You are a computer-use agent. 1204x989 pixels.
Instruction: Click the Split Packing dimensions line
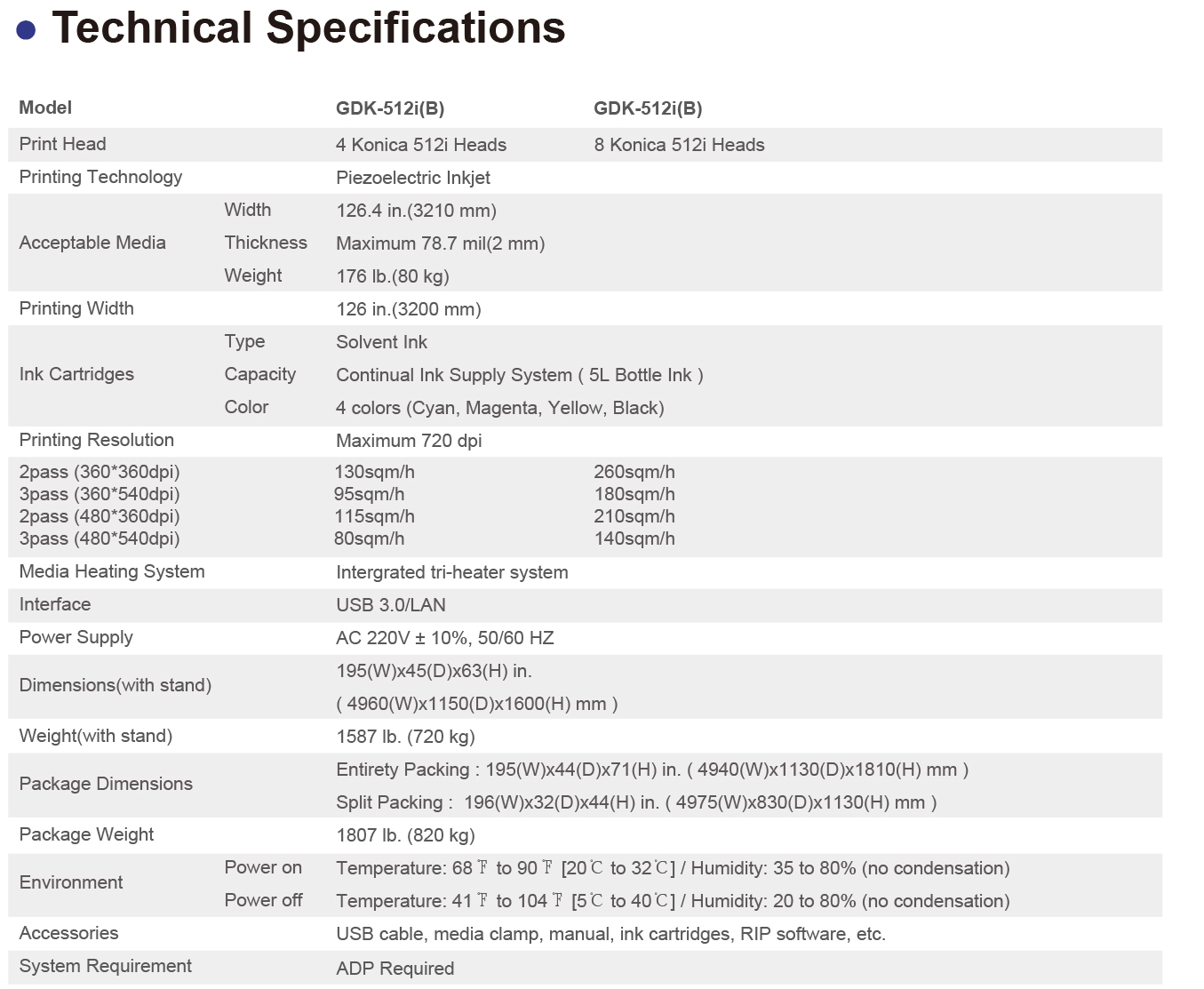pyautogui.click(x=635, y=802)
